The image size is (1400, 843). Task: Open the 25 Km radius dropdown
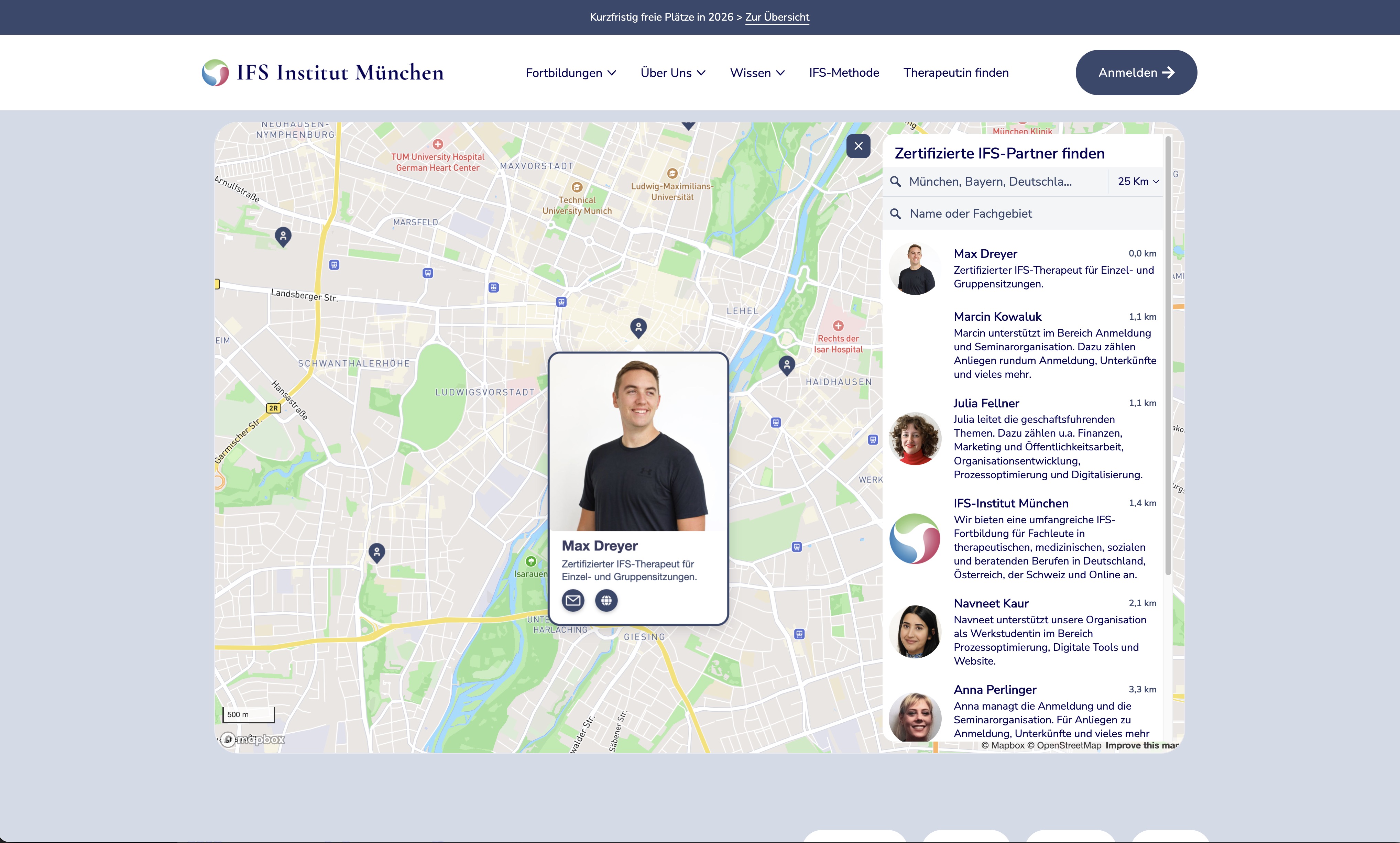[x=1138, y=182]
